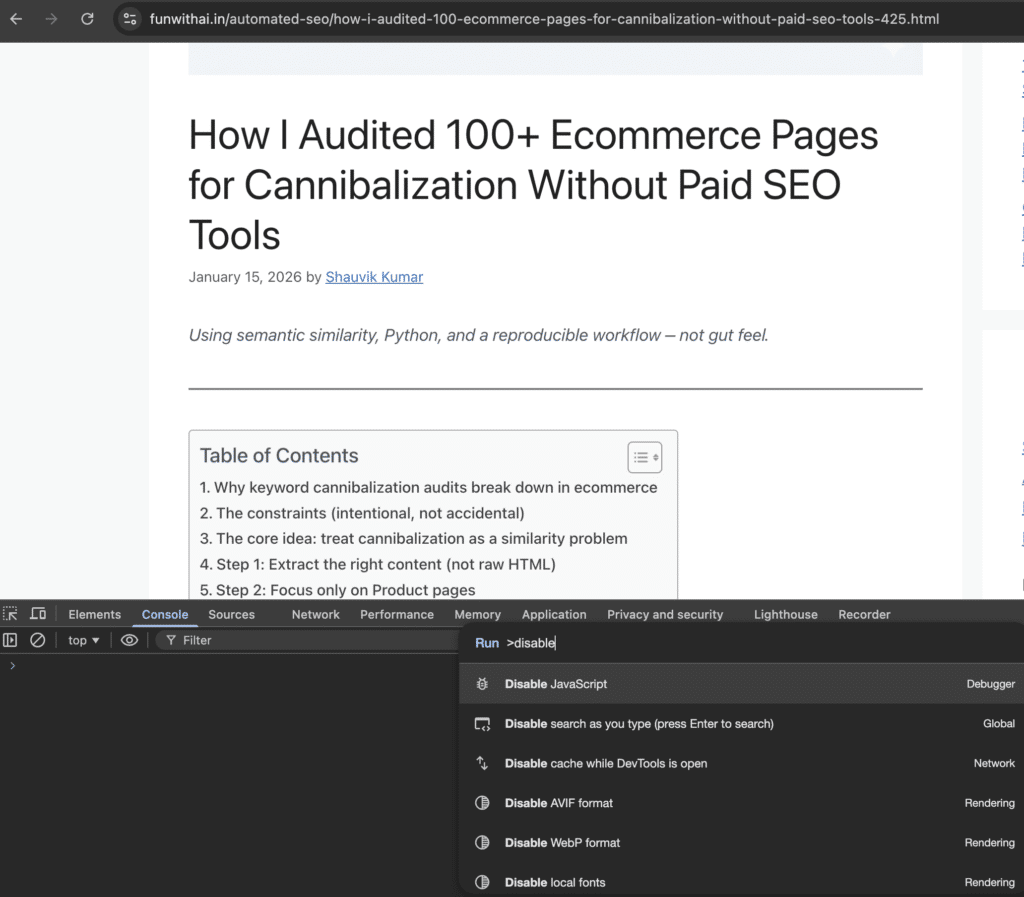
Task: Click the Global icon beside Disable search
Action: pyautogui.click(x=482, y=724)
